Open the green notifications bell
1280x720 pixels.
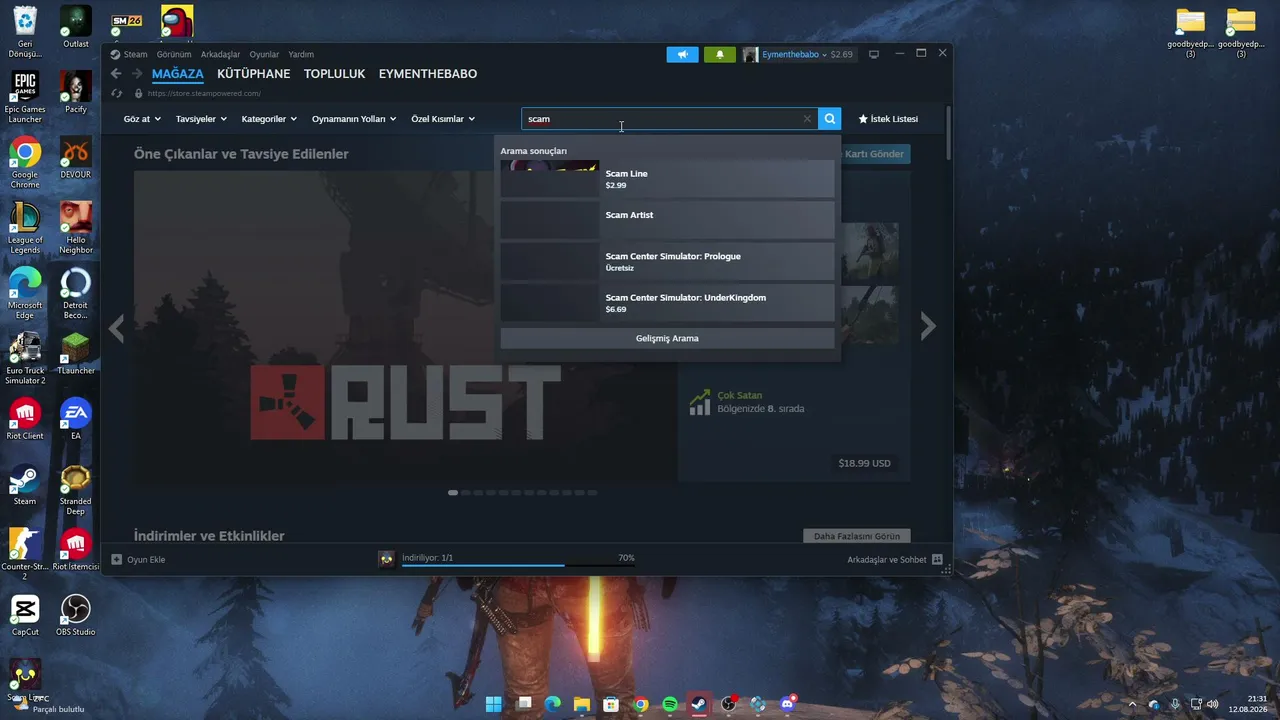720,54
